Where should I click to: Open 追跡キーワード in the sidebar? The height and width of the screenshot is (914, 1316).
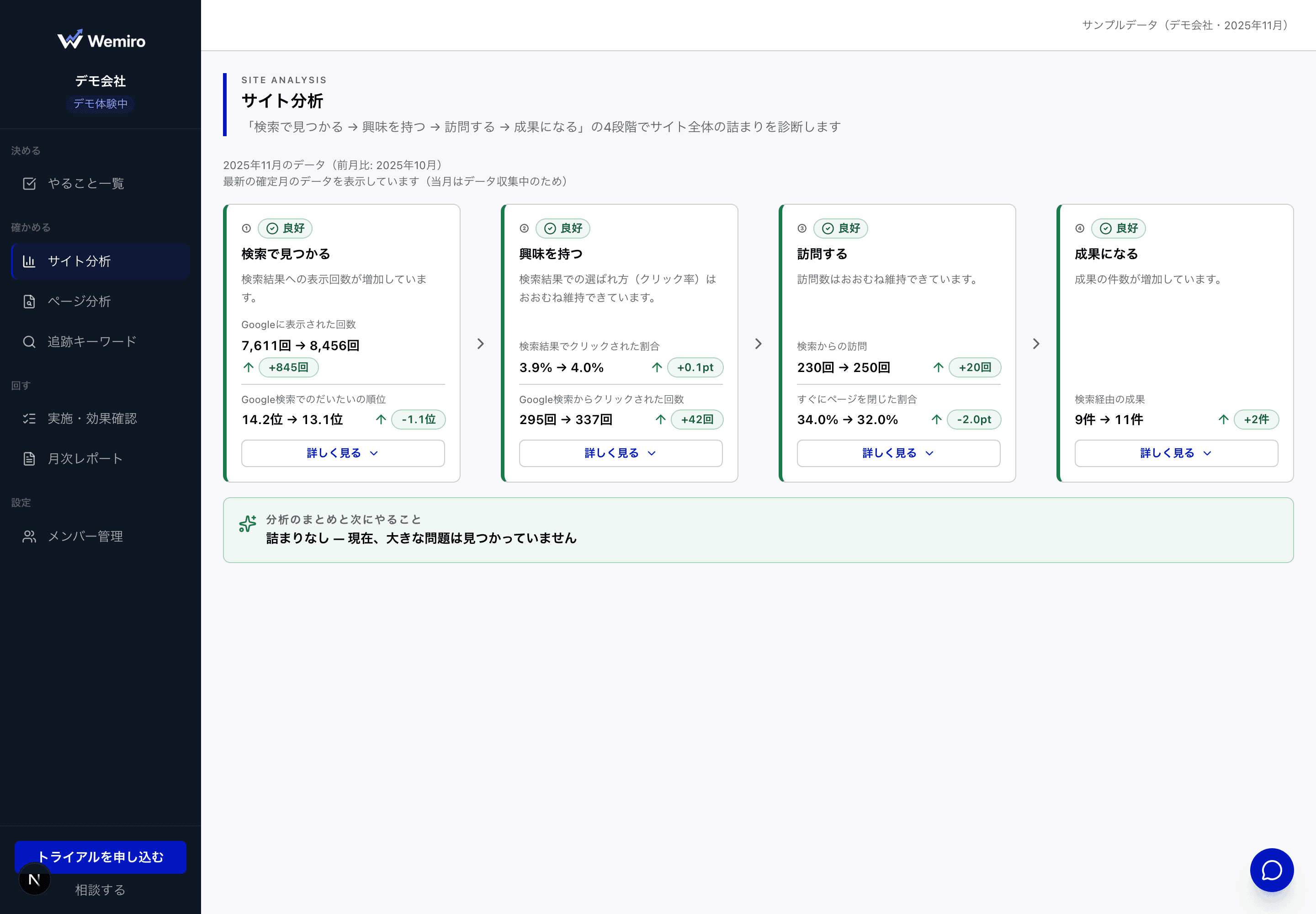(100, 342)
